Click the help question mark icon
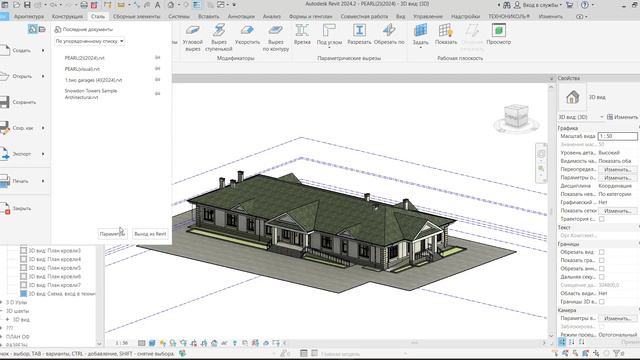Viewport: 640px width, 360px height. pyautogui.click(x=585, y=5)
